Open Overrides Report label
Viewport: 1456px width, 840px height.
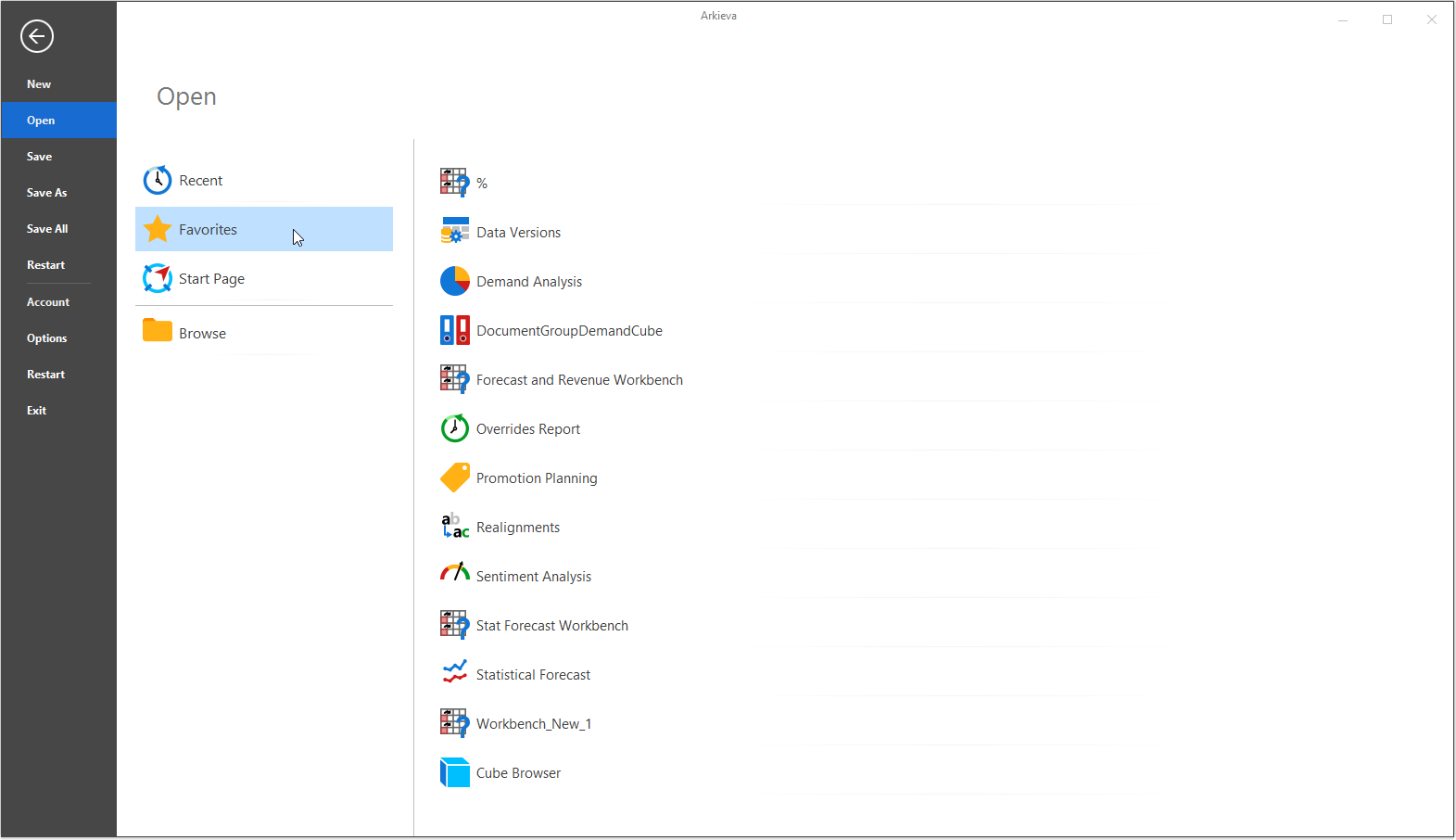[x=528, y=429]
